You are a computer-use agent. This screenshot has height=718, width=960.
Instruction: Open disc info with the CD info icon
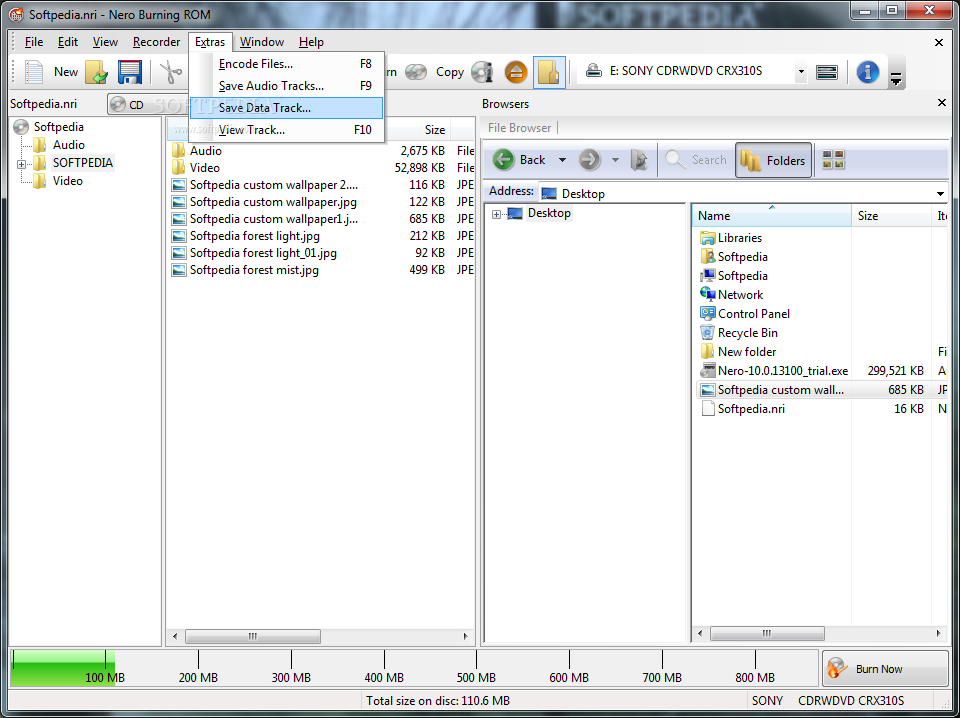(482, 72)
